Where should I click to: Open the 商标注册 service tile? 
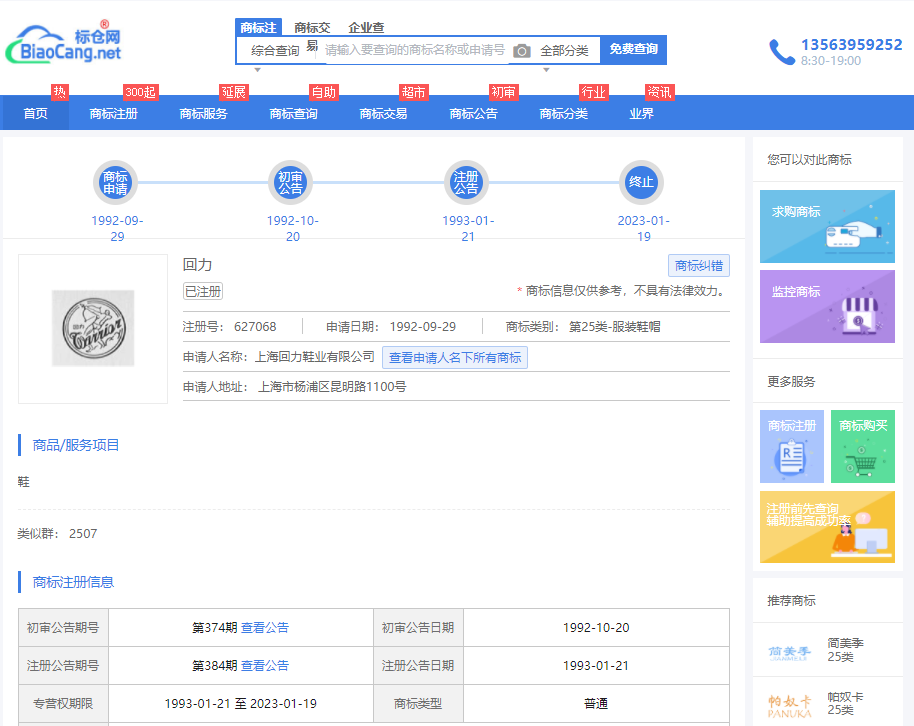coord(792,446)
